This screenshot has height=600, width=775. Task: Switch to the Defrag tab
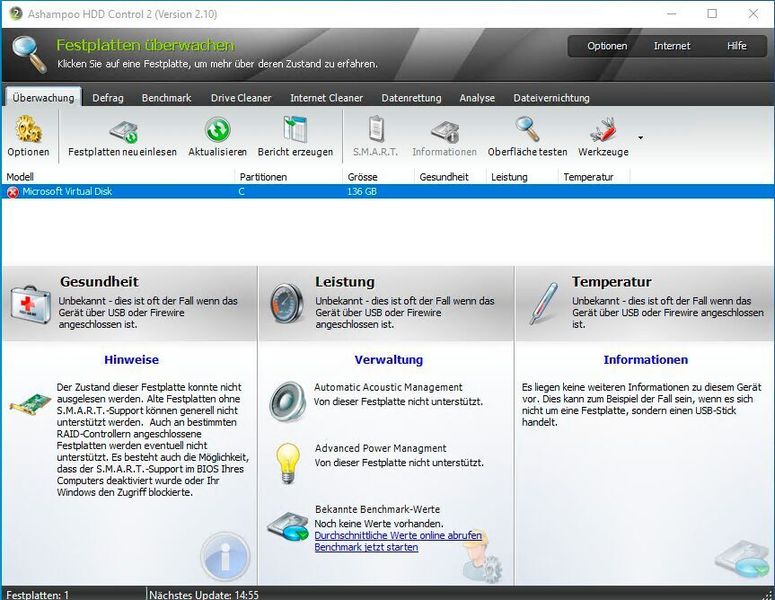[108, 98]
